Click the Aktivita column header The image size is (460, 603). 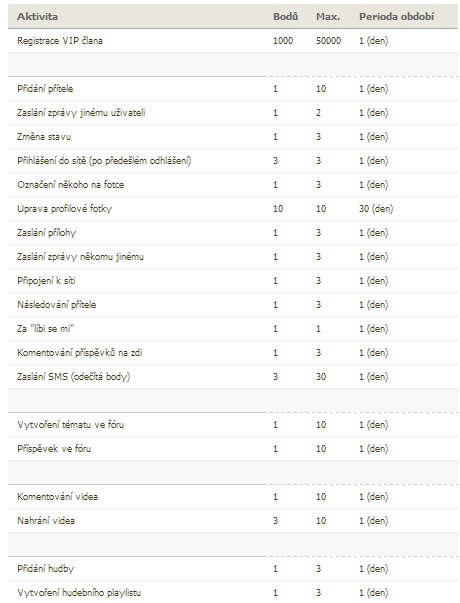37,17
